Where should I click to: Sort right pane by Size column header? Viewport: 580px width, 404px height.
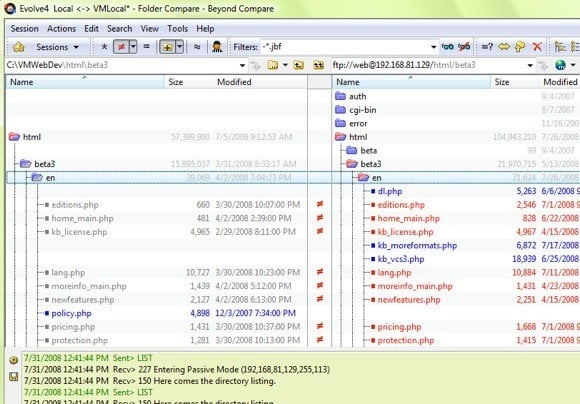point(515,82)
